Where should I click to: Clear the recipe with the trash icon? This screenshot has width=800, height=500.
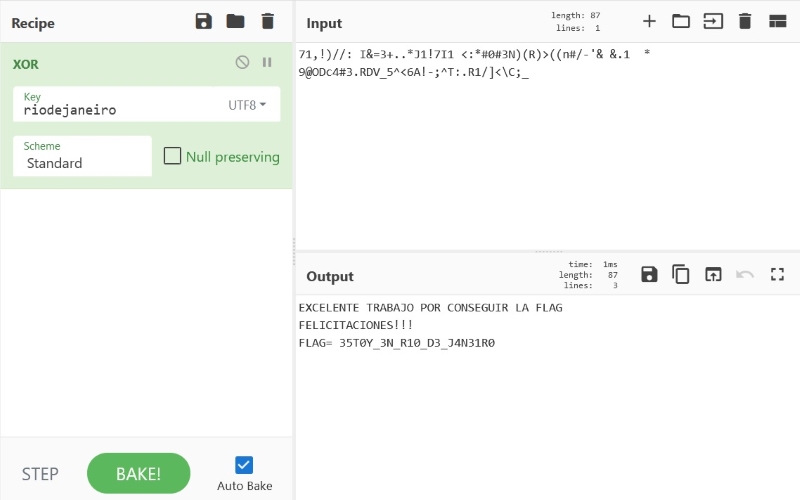coord(267,21)
